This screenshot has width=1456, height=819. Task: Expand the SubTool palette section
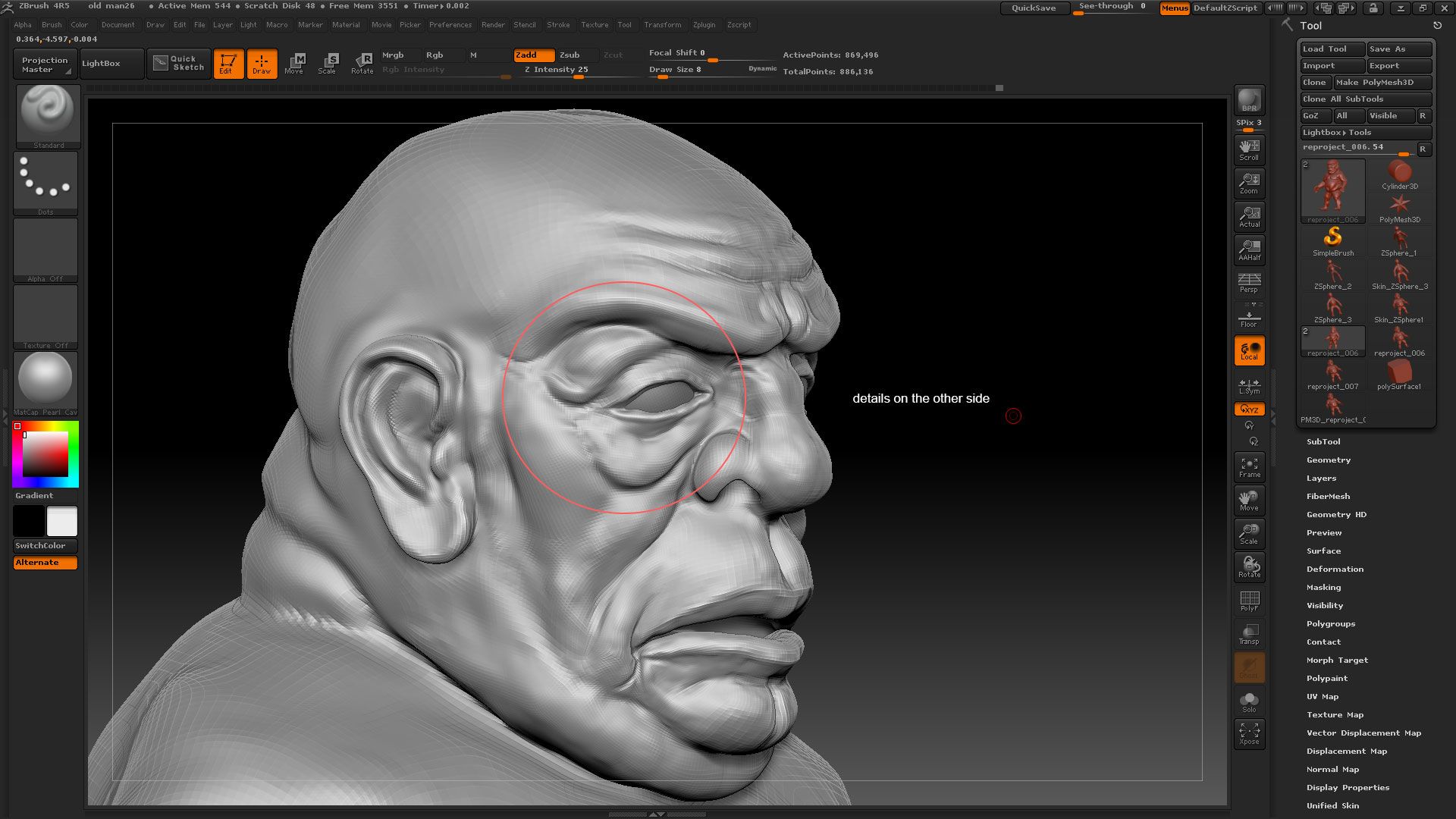coord(1323,441)
